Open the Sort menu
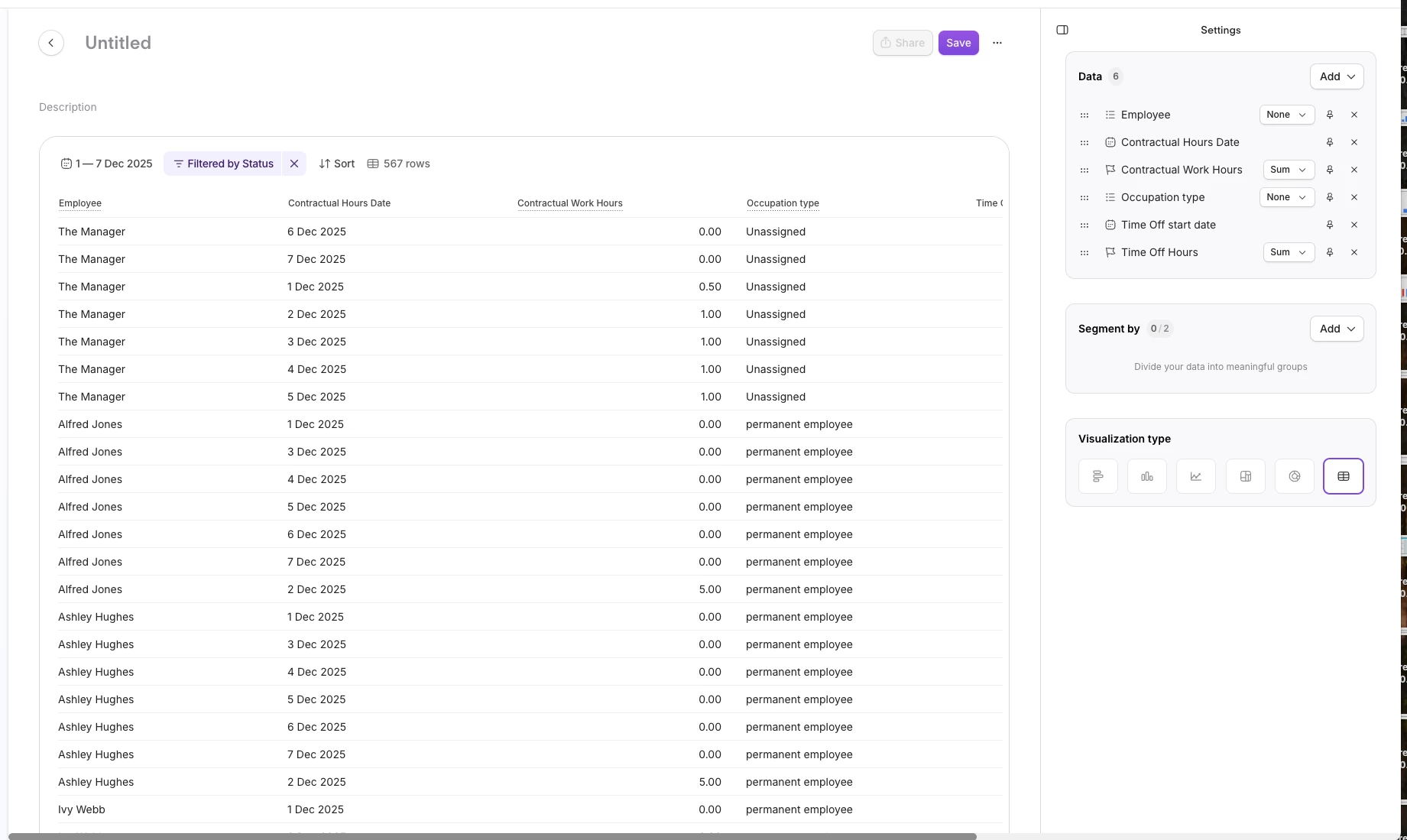 (x=337, y=164)
